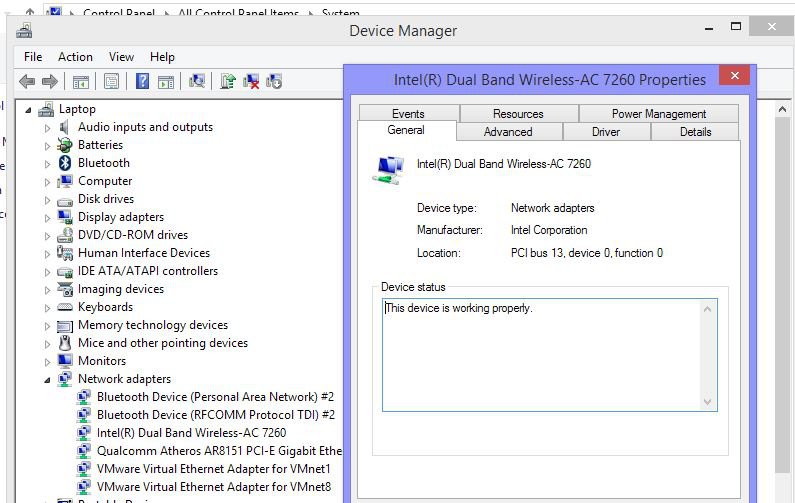Expand the Disk drives node

[47, 200]
